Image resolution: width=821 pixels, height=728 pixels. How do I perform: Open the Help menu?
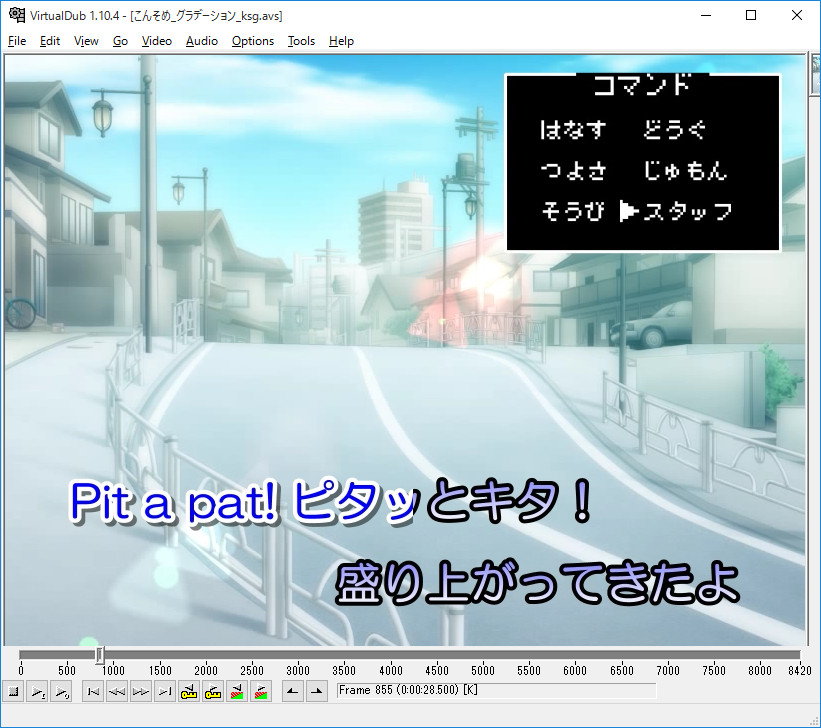[x=341, y=41]
